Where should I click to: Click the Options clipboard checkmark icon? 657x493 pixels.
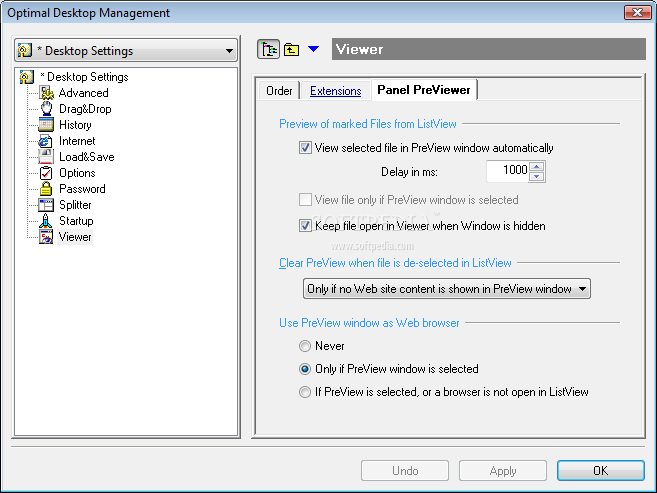[x=46, y=173]
